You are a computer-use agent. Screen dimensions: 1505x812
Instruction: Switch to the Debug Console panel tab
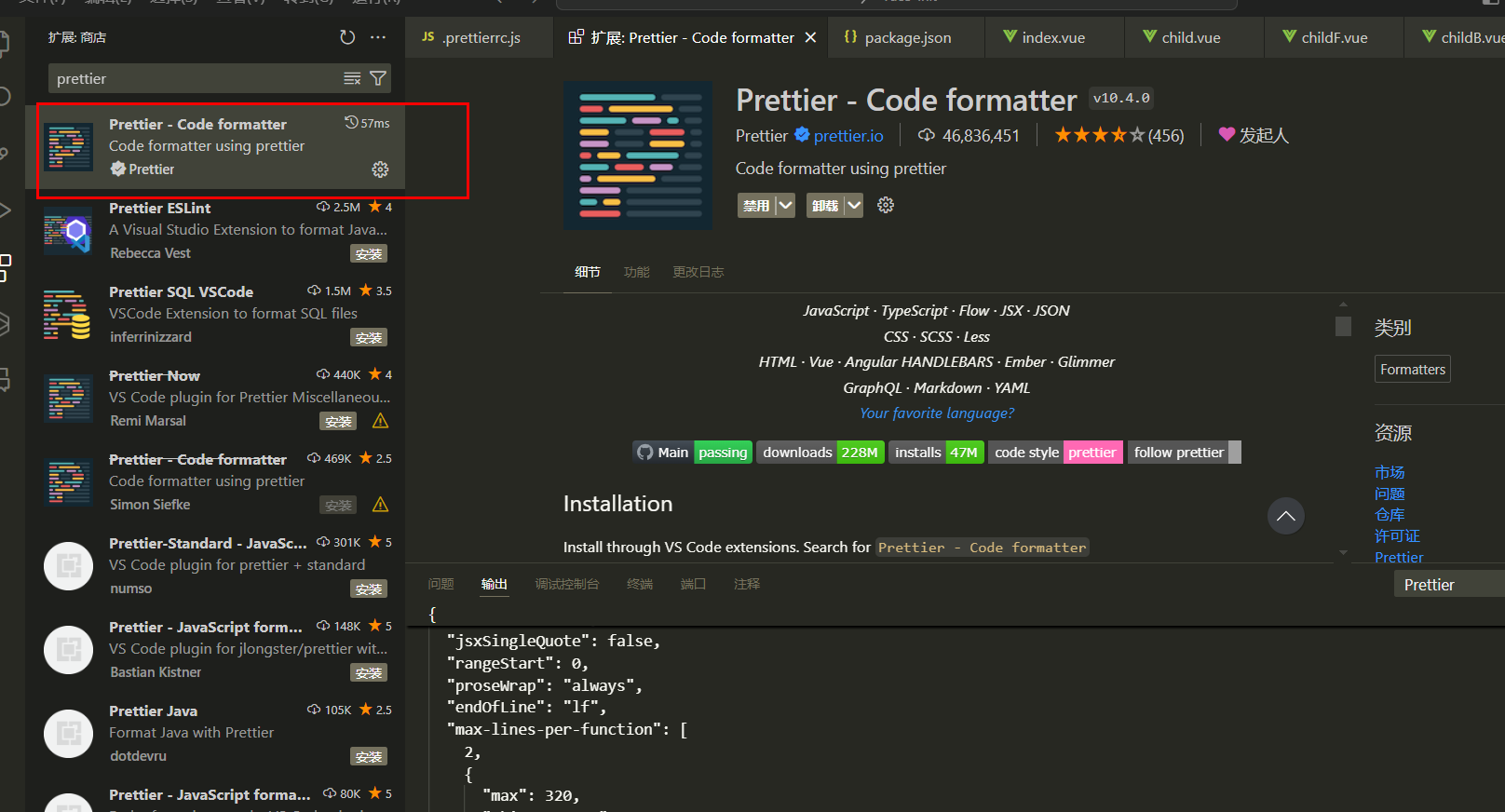coord(567,584)
